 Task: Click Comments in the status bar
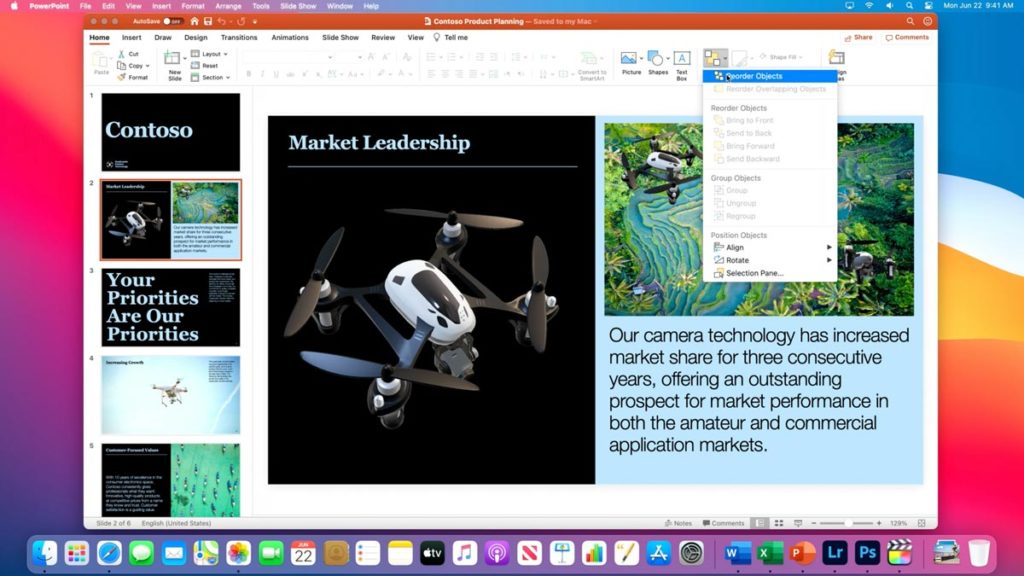(723, 523)
